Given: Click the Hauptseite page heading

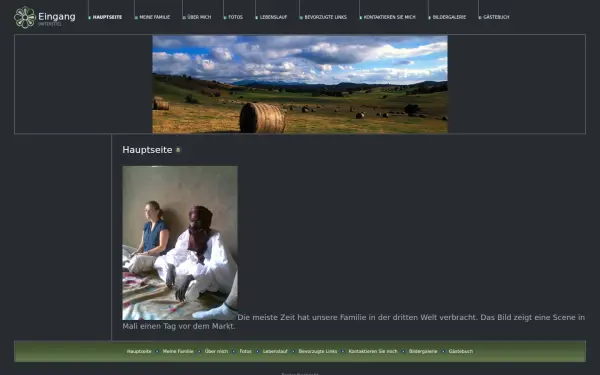Looking at the screenshot, I should tap(147, 150).
